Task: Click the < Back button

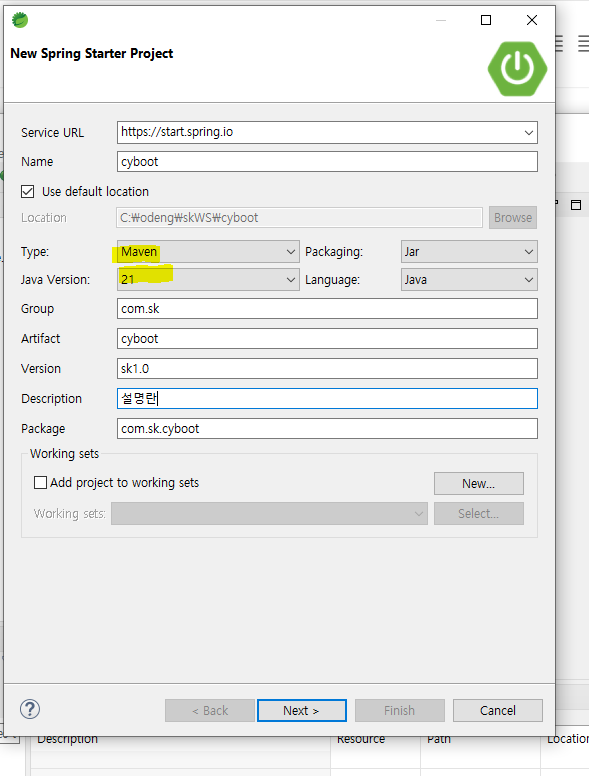Action: click(x=210, y=711)
